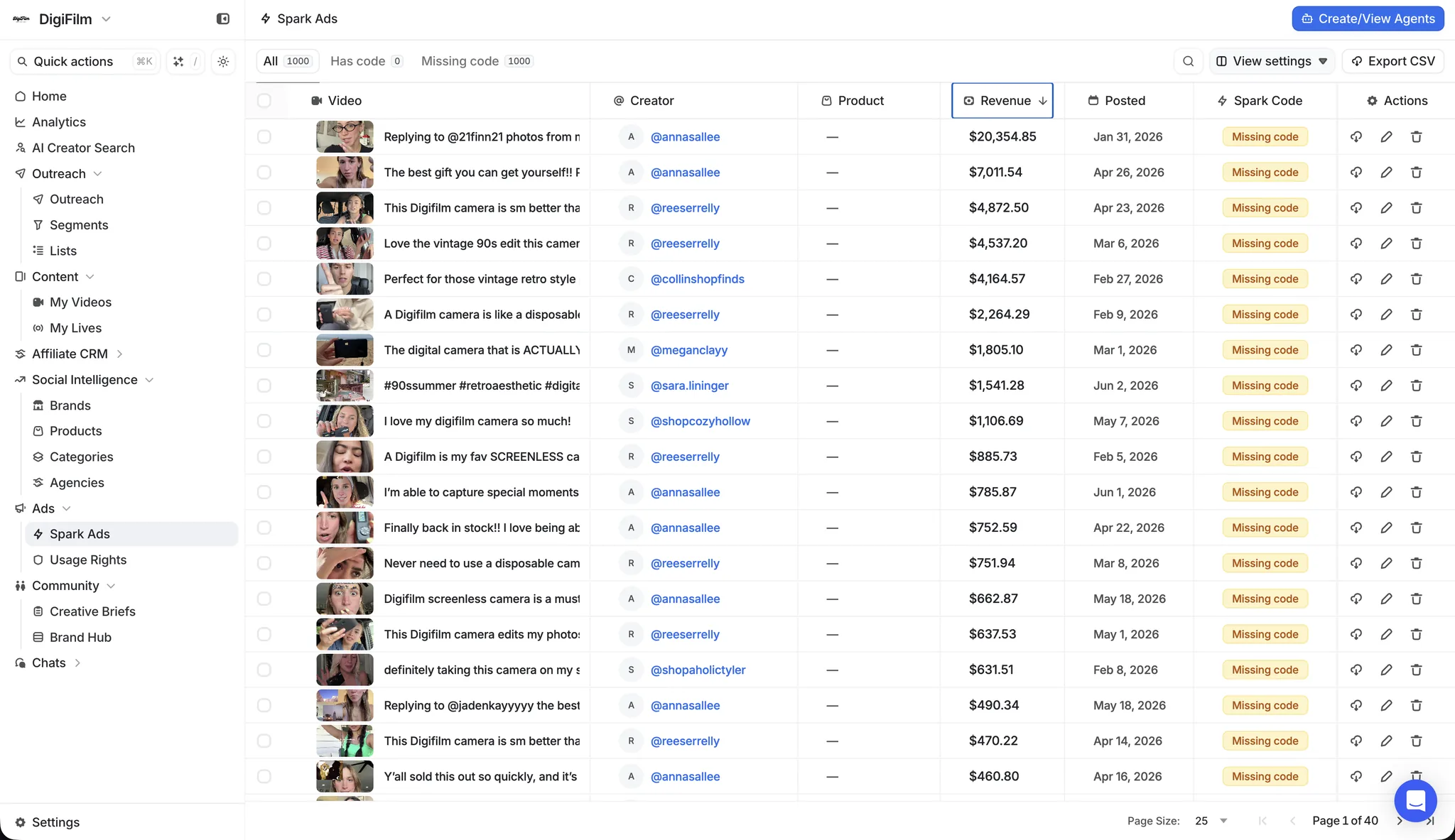The height and width of the screenshot is (840, 1455).
Task: Open the @collinshopfinds creator link
Action: tap(697, 279)
